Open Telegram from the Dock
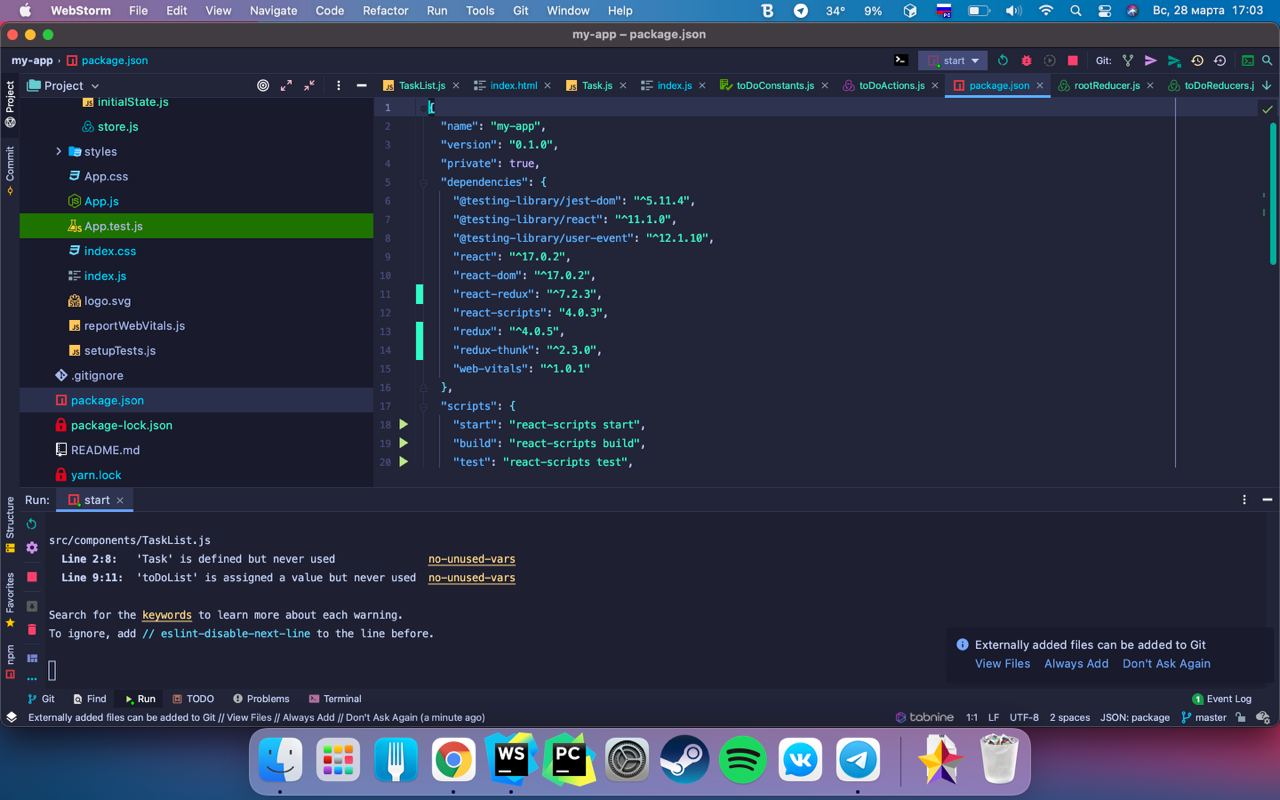 point(858,761)
